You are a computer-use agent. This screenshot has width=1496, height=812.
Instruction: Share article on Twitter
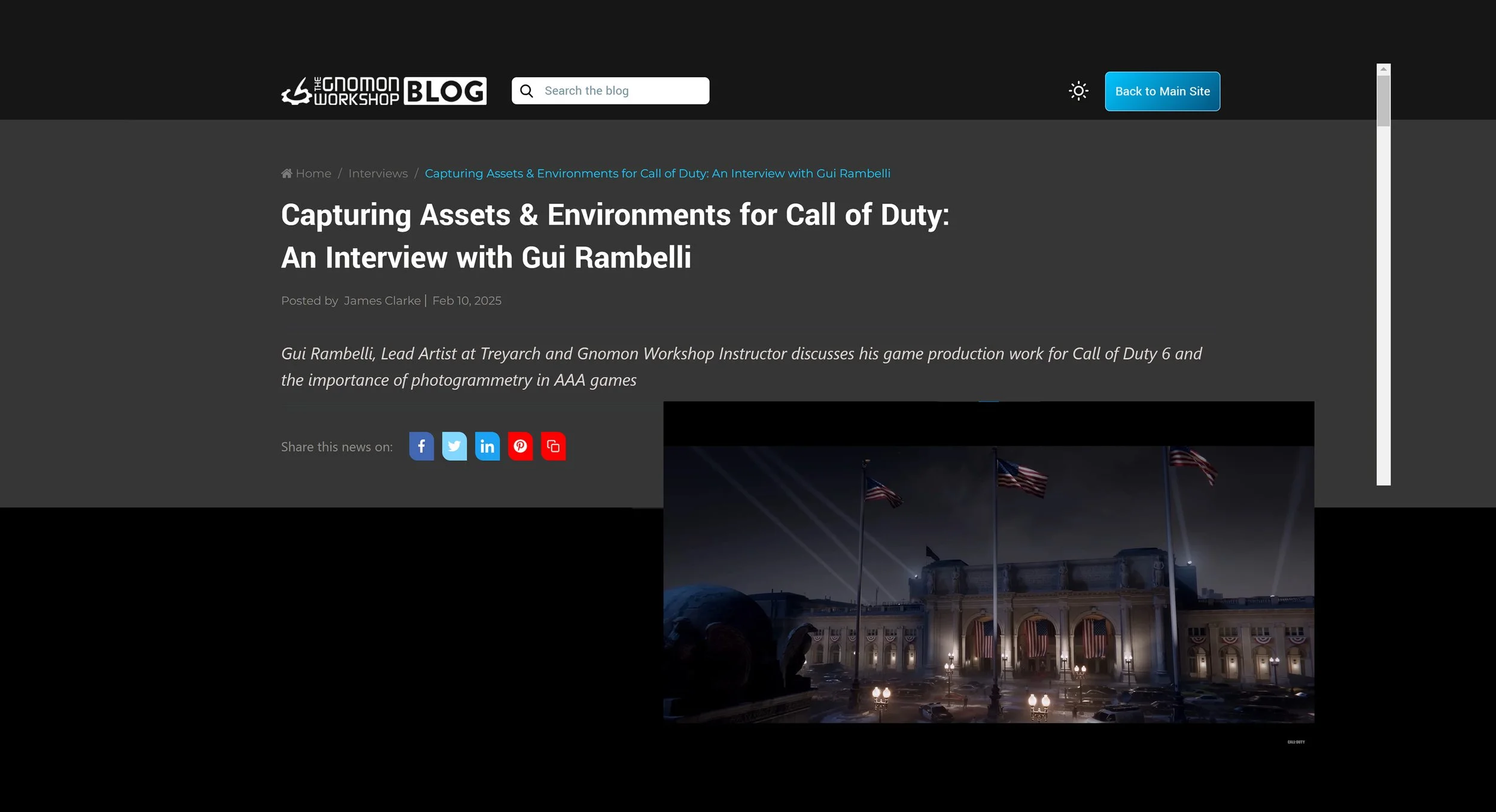454,446
